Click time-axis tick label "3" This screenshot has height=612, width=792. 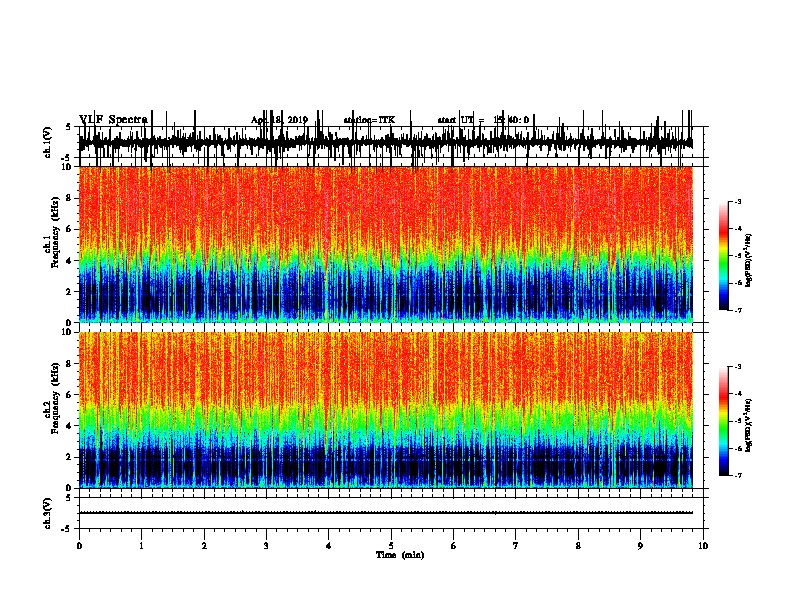tap(266, 546)
